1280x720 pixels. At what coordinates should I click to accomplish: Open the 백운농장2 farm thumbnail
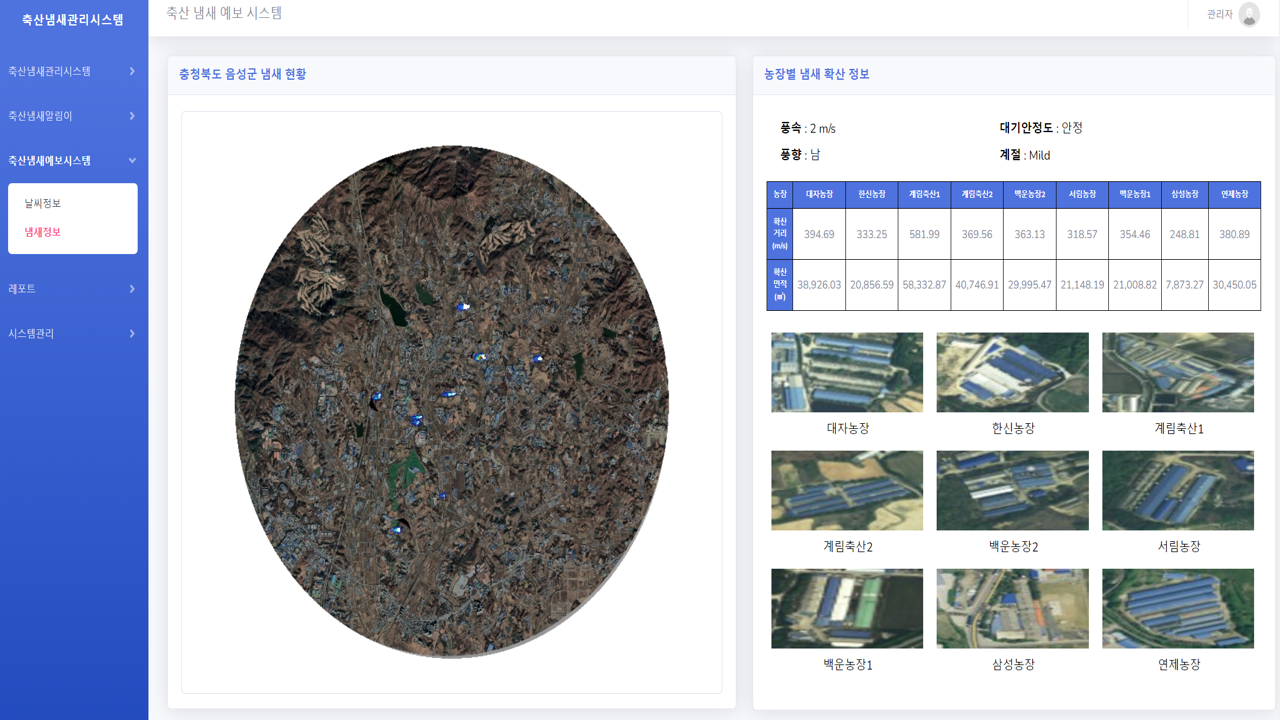pyautogui.click(x=1012, y=490)
